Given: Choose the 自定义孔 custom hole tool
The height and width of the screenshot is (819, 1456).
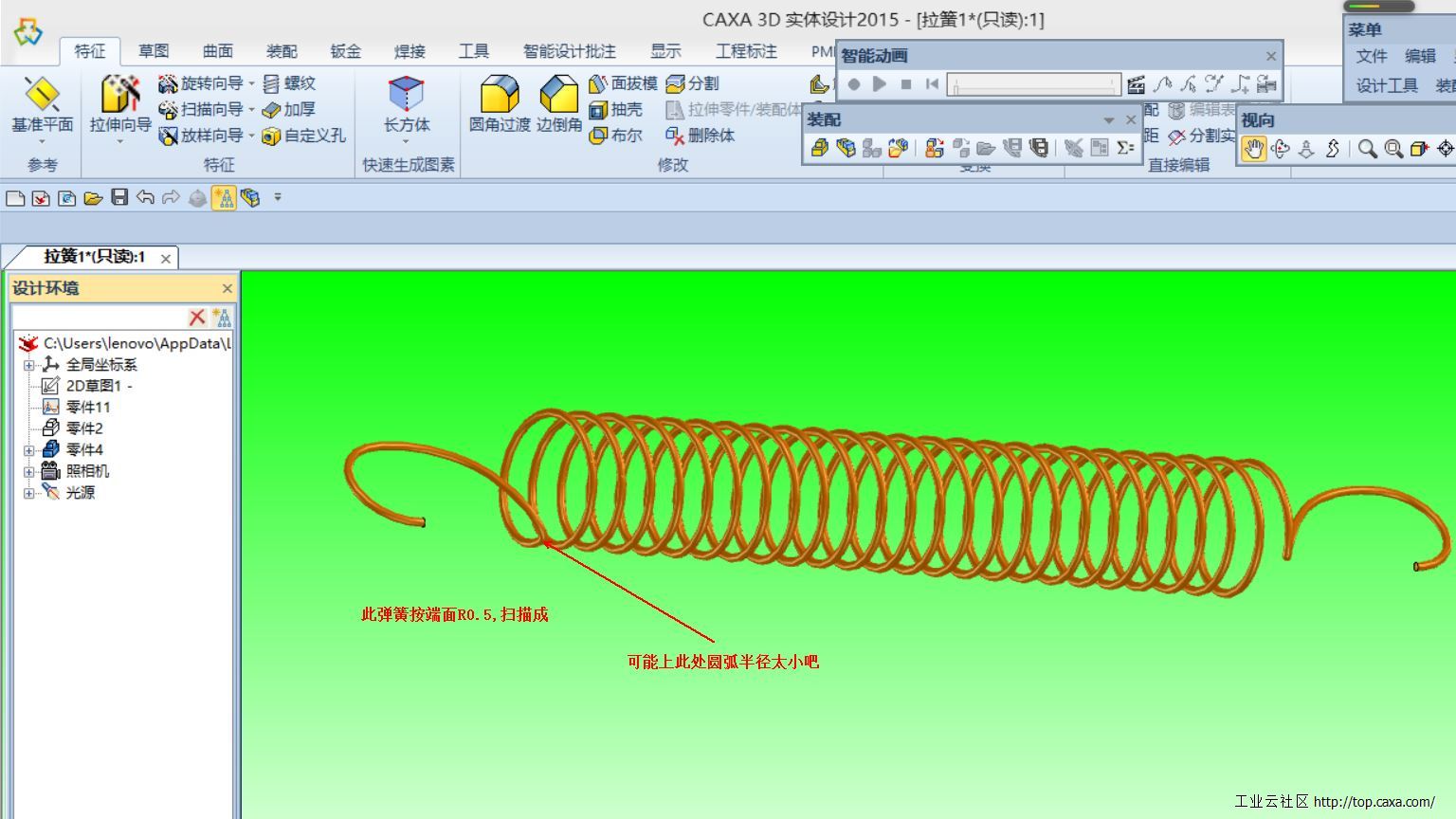Looking at the screenshot, I should tap(303, 136).
